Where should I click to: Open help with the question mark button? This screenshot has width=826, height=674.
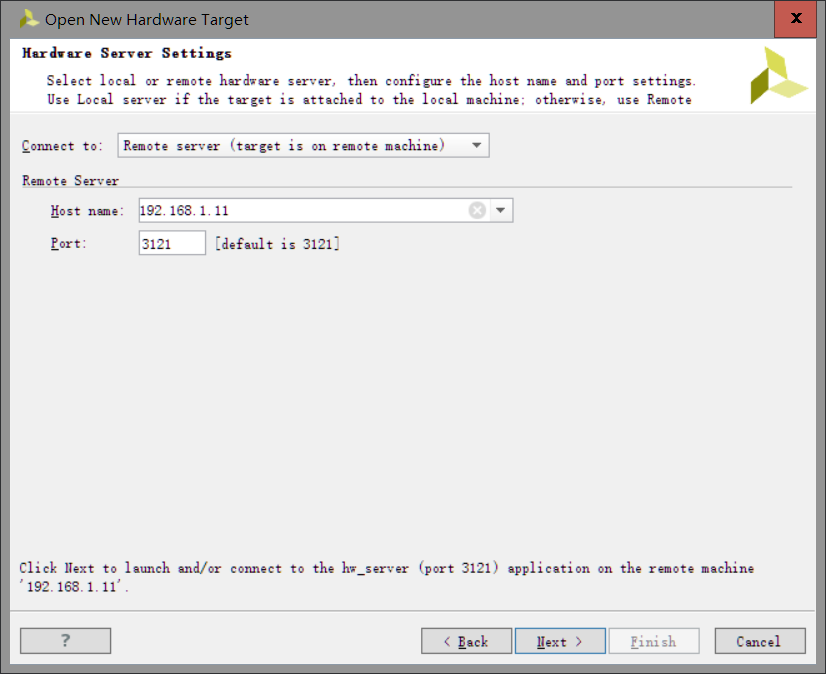65,640
